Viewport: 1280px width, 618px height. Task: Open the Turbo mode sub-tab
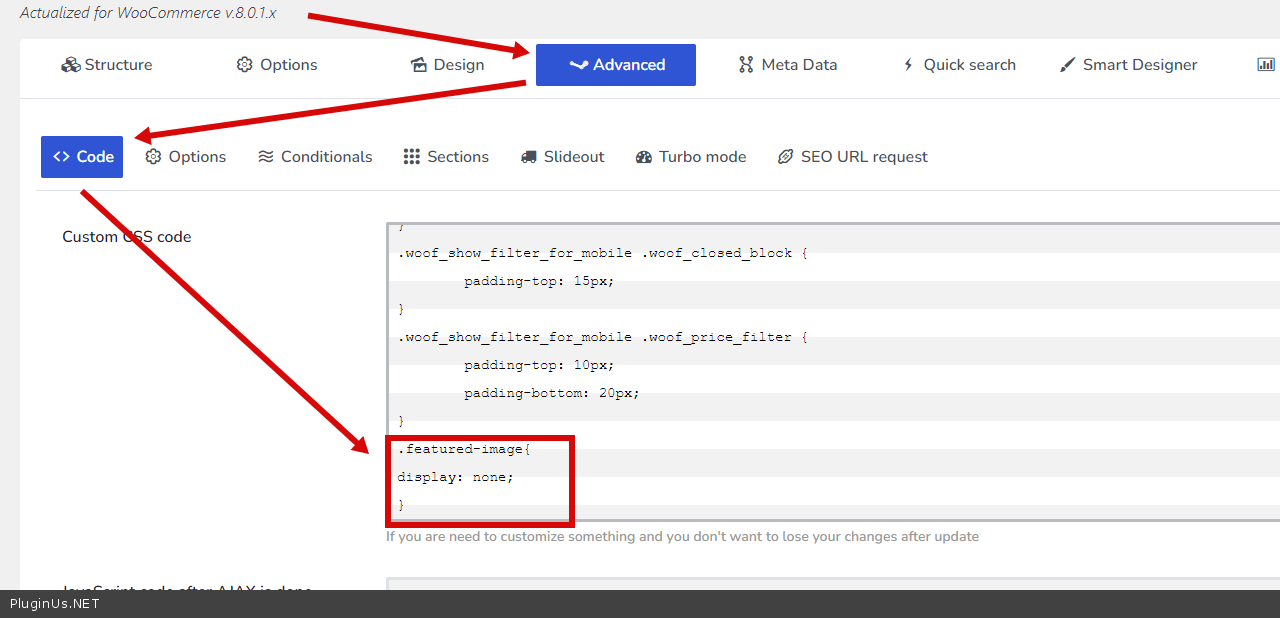pos(691,157)
